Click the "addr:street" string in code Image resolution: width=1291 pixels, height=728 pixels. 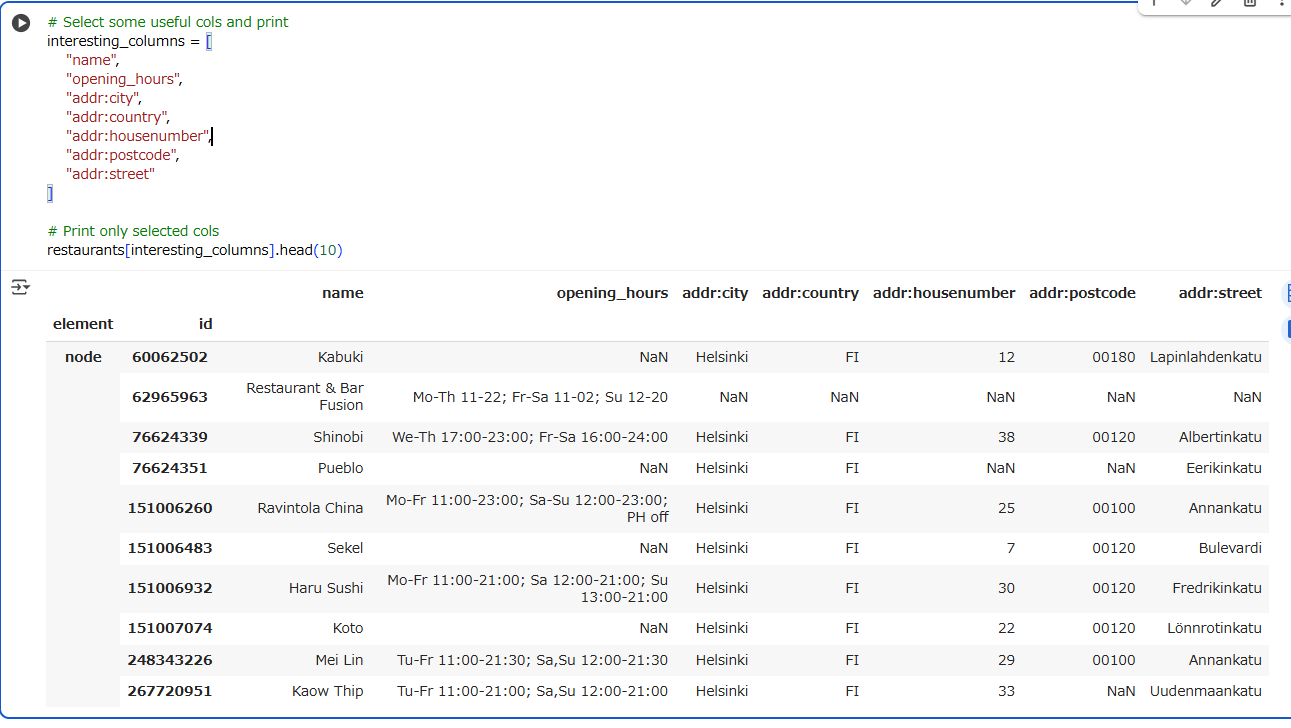click(110, 174)
